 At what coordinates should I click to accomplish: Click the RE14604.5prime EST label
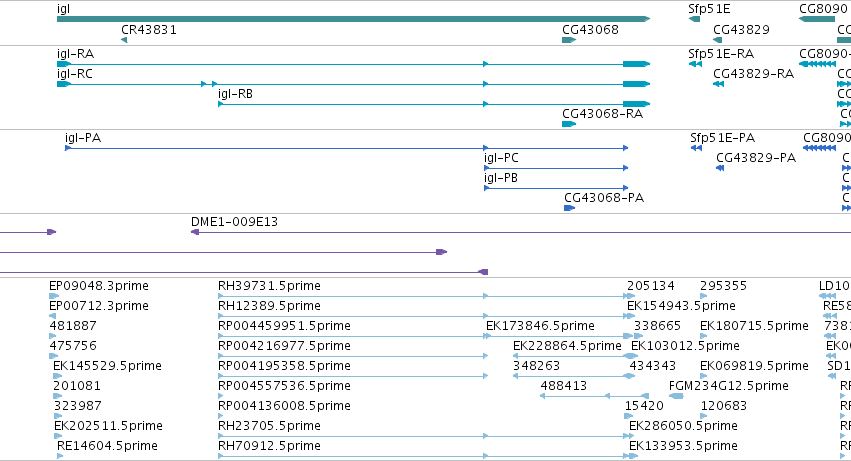[107, 446]
